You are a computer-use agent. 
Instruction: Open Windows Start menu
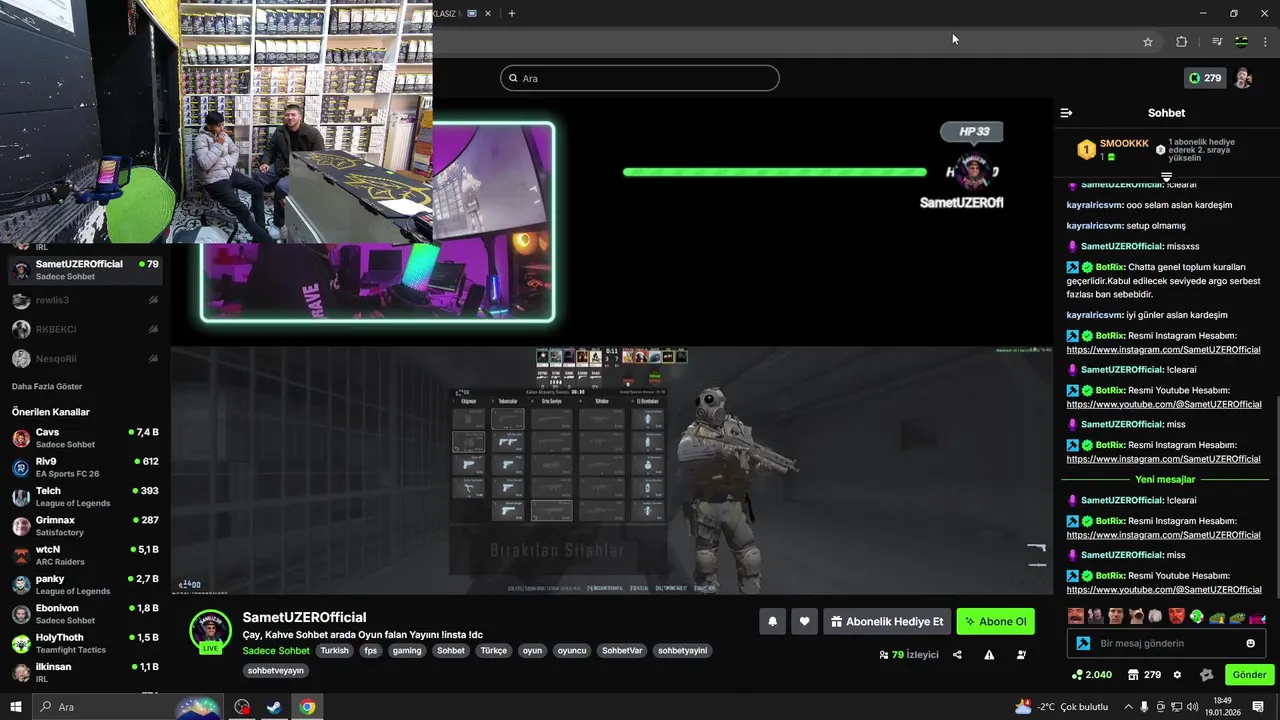tap(15, 707)
